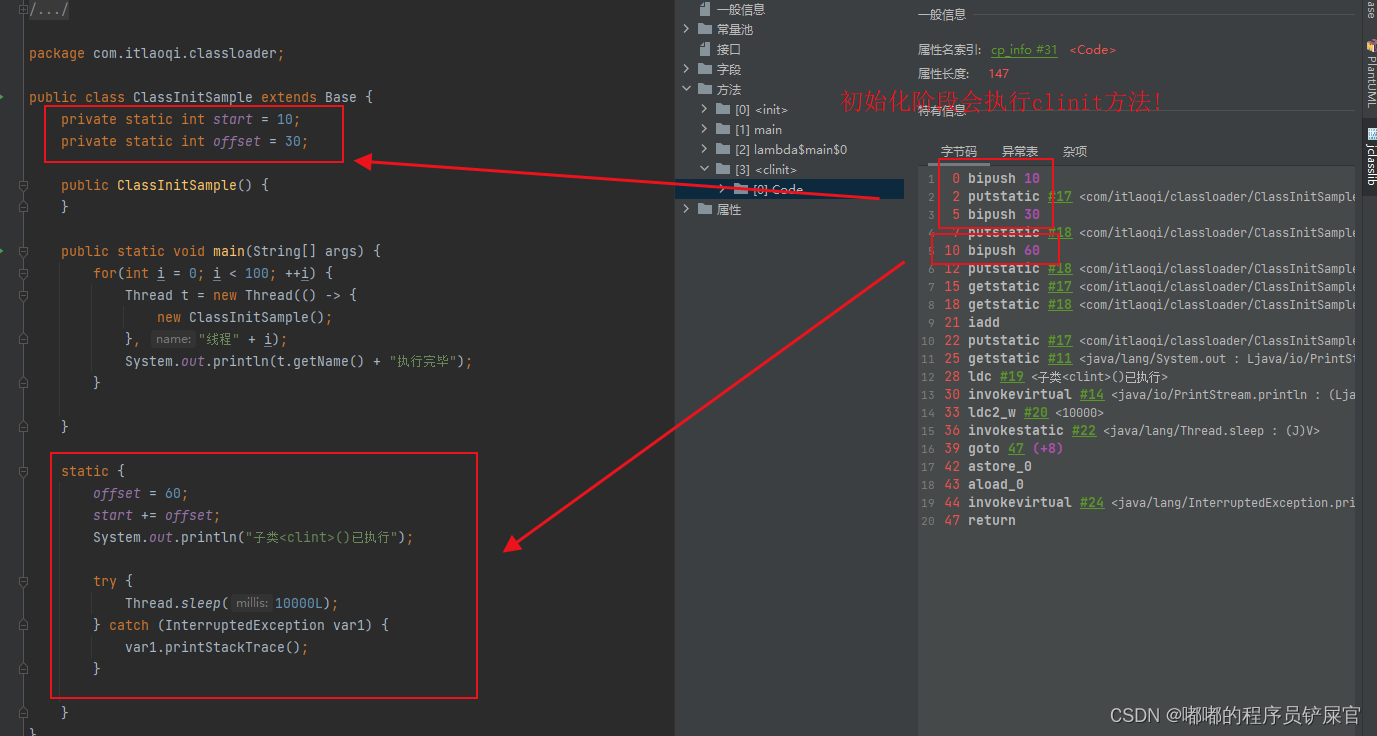Screen dimensions: 1377x736
Task: Expand the [2] lambda$main$0 node
Action: pos(704,149)
